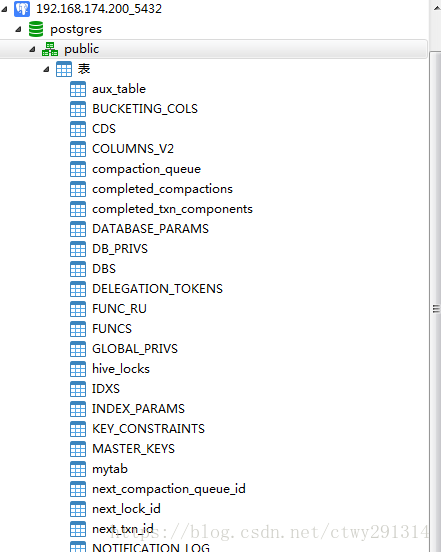Click the KEY_CONSTRAINTS table icon
Image resolution: width=441 pixels, height=552 pixels.
pos(78,429)
